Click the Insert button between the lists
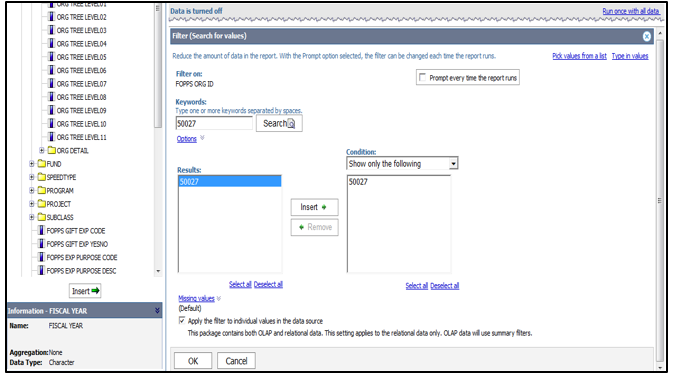 (x=314, y=207)
